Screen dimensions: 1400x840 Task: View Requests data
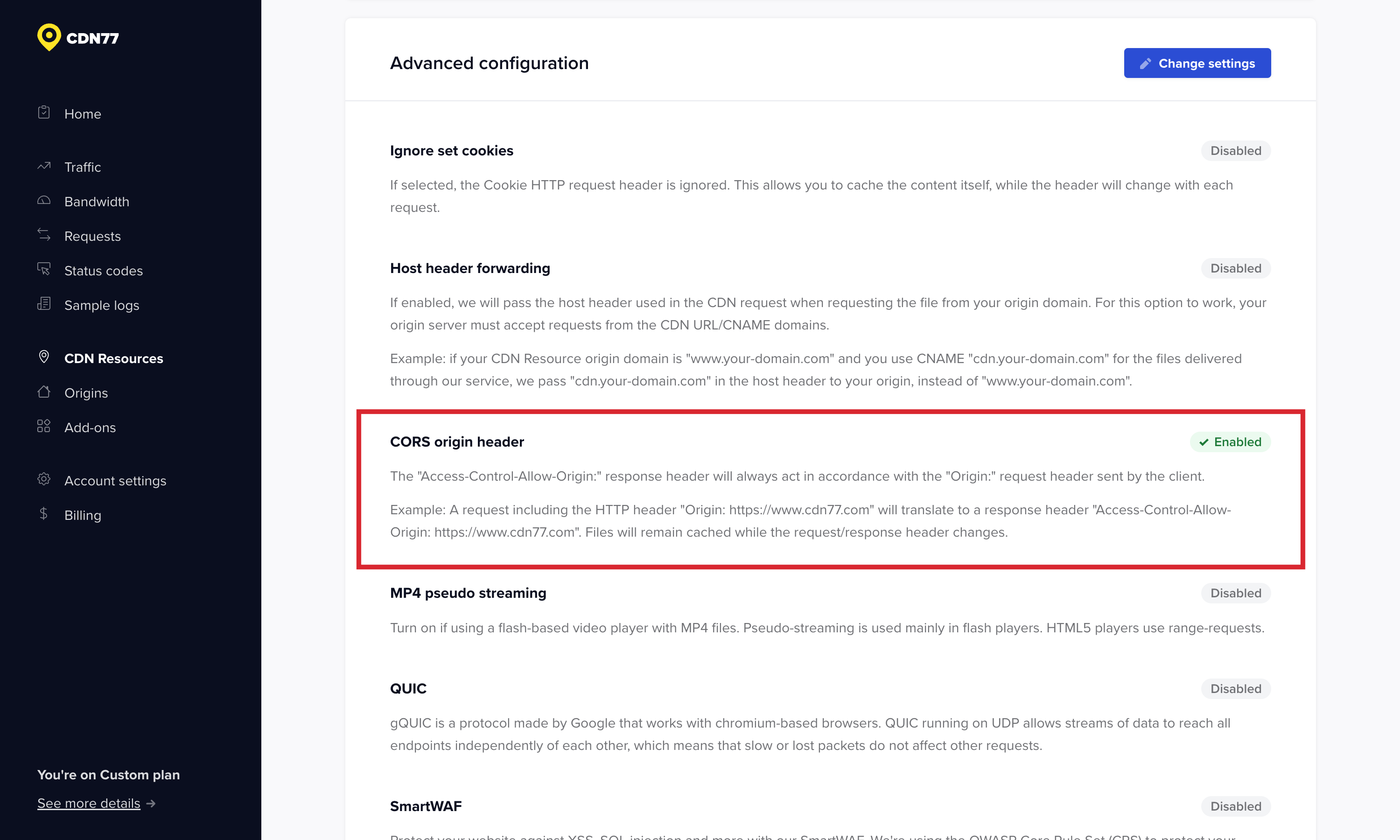click(x=92, y=236)
